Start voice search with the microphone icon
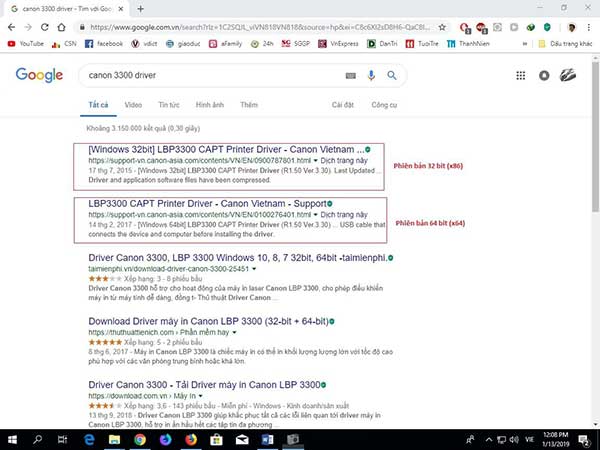 (371, 75)
